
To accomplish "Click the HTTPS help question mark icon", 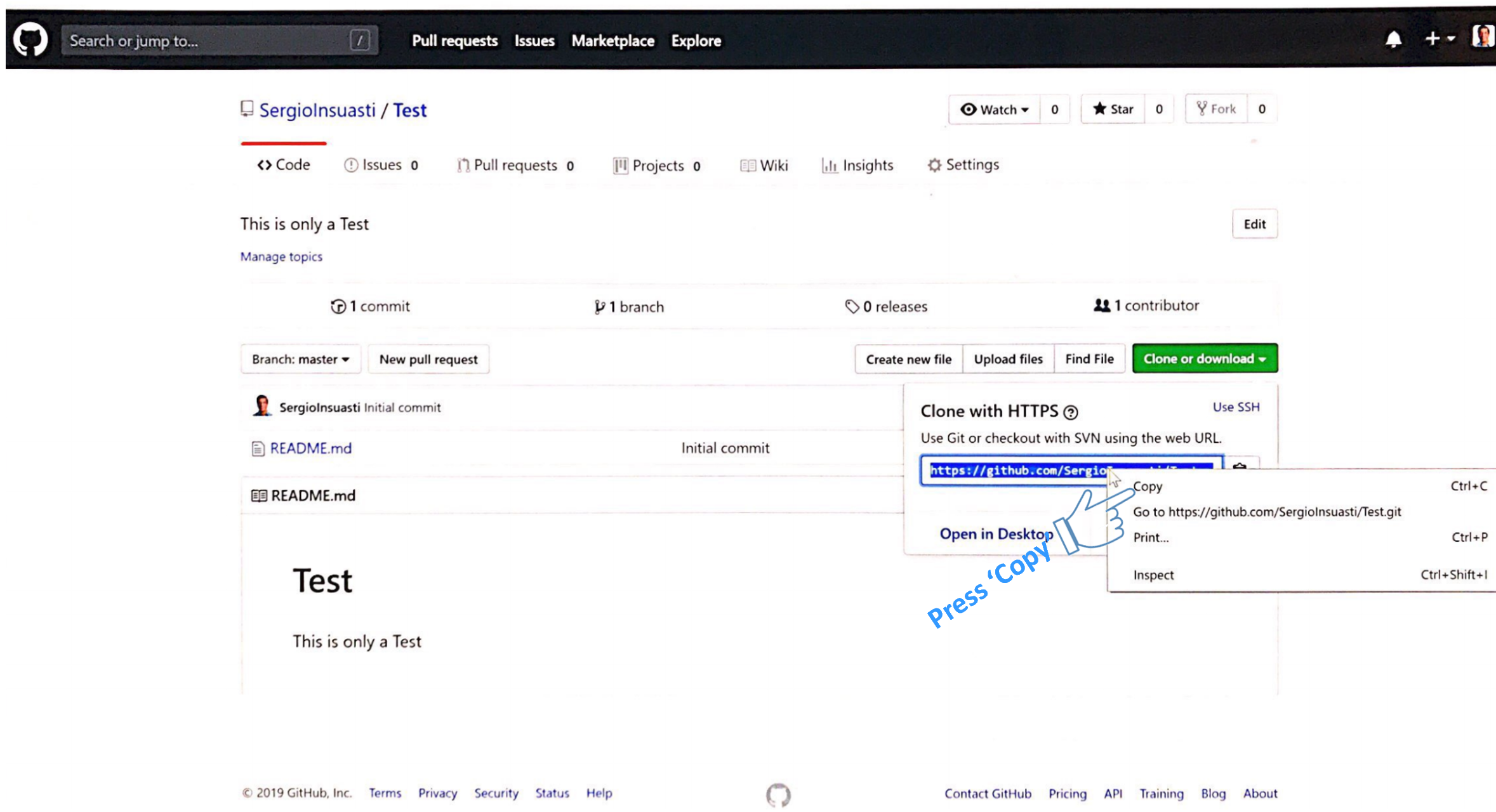I will point(1070,412).
